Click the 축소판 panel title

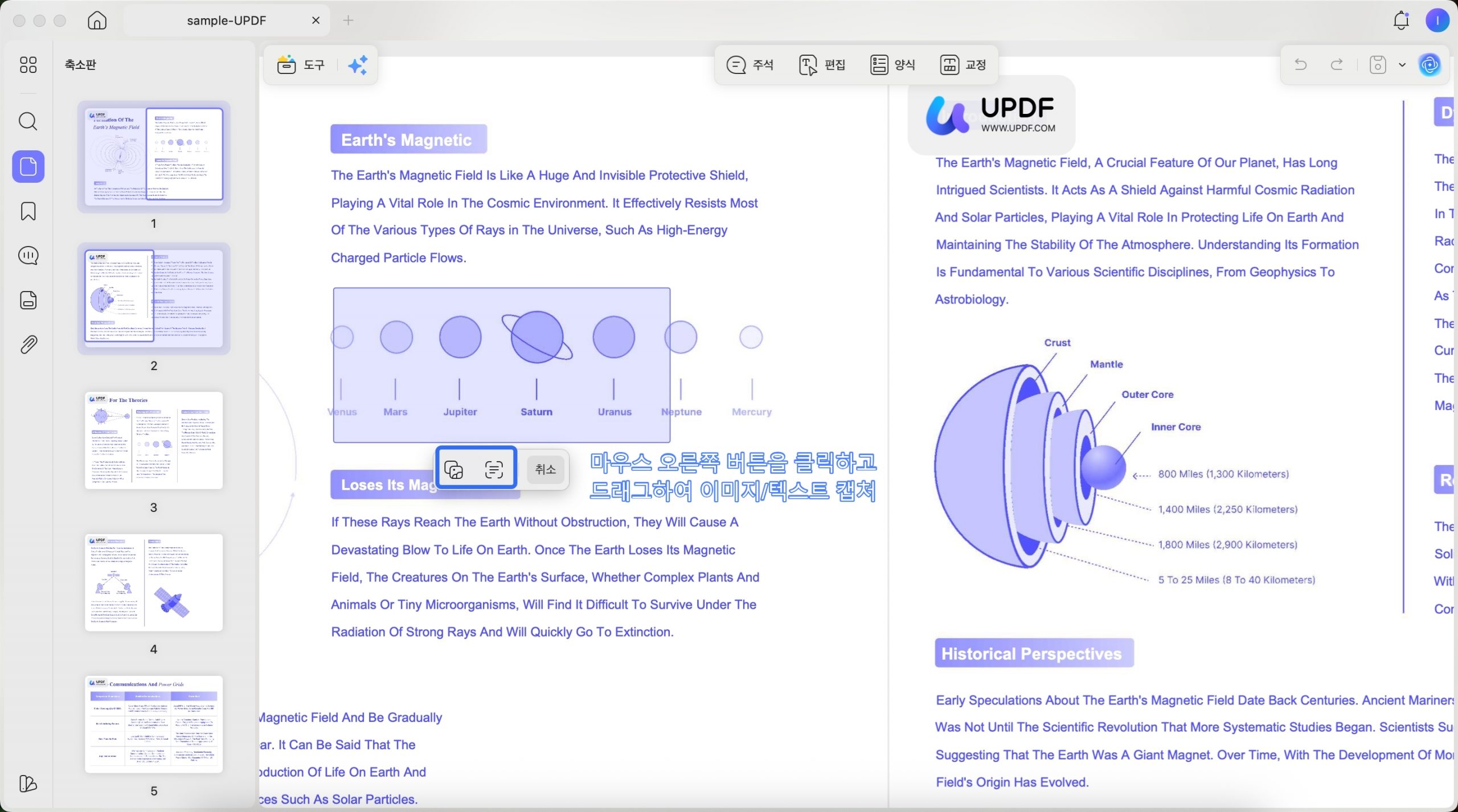80,64
